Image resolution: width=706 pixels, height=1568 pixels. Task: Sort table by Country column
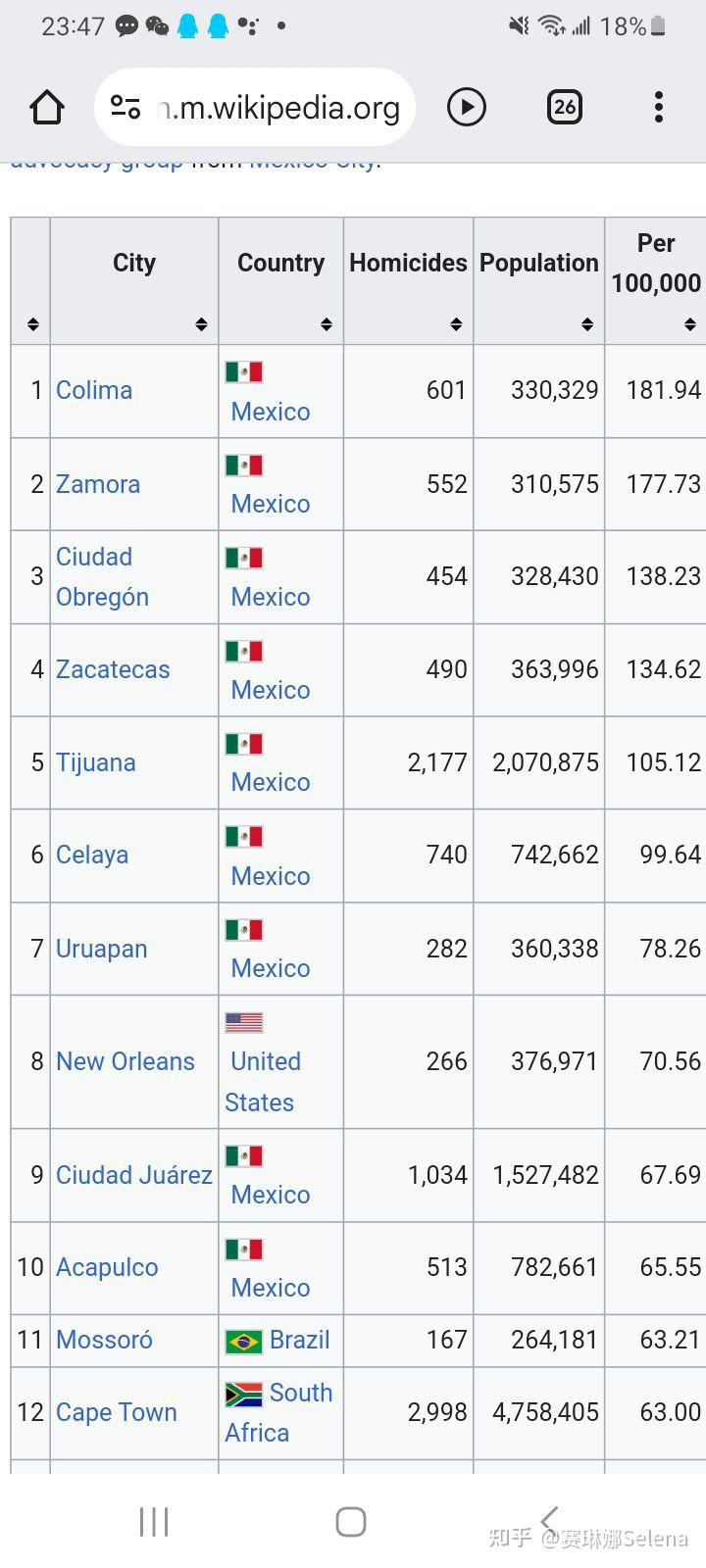click(280, 281)
